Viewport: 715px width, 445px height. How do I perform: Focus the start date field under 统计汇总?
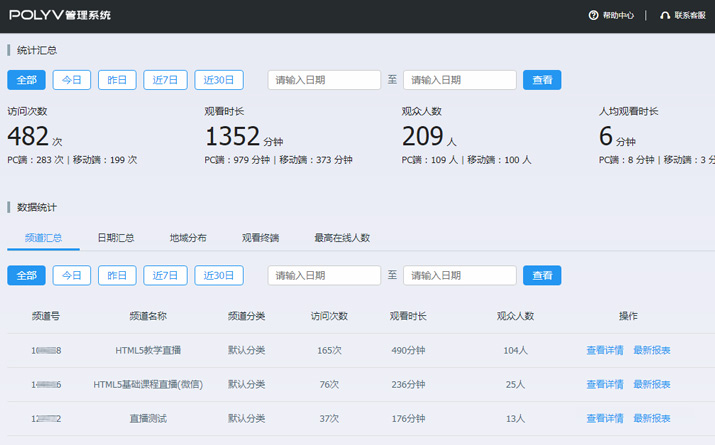324,80
